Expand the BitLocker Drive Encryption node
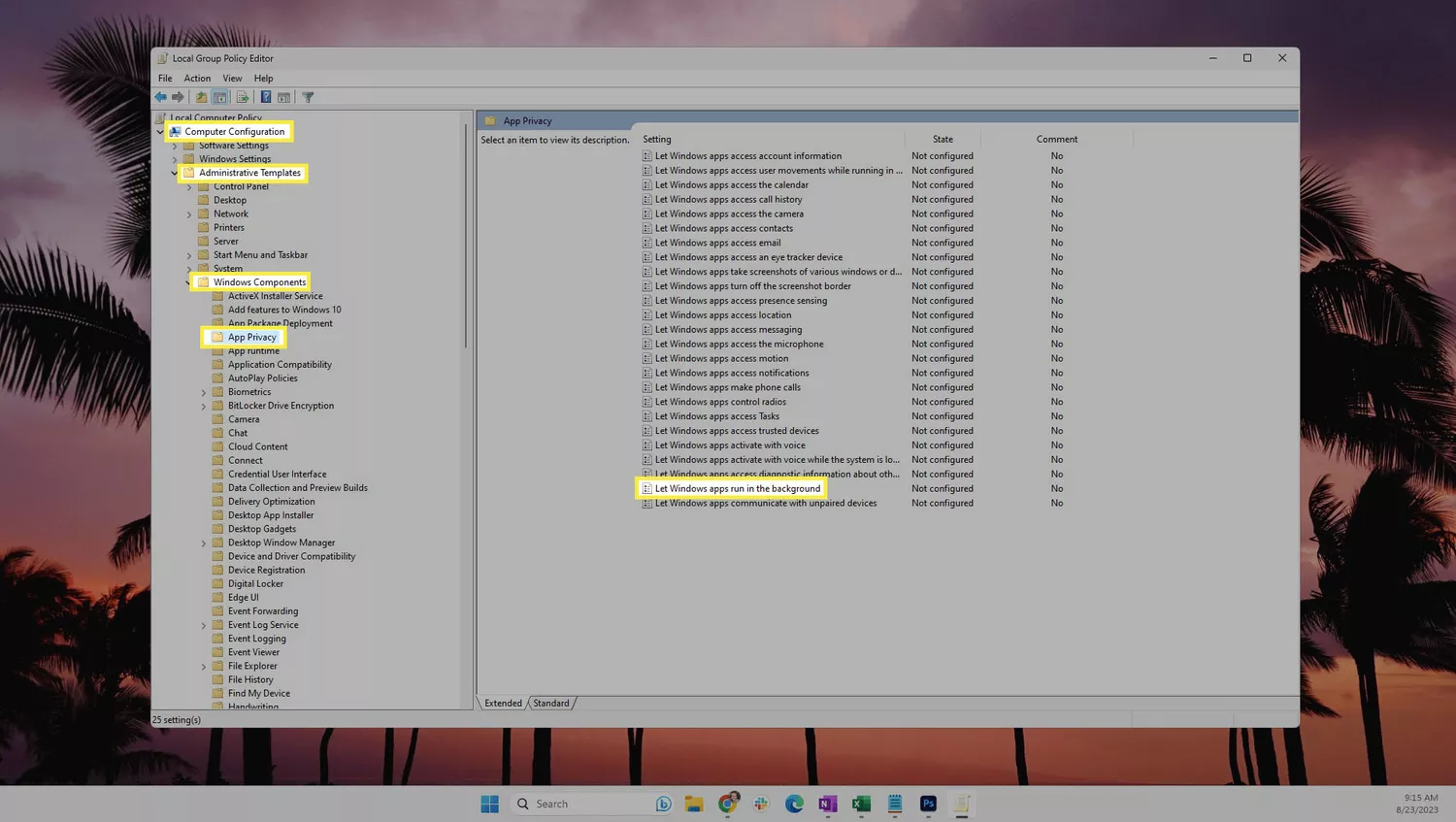 click(204, 406)
